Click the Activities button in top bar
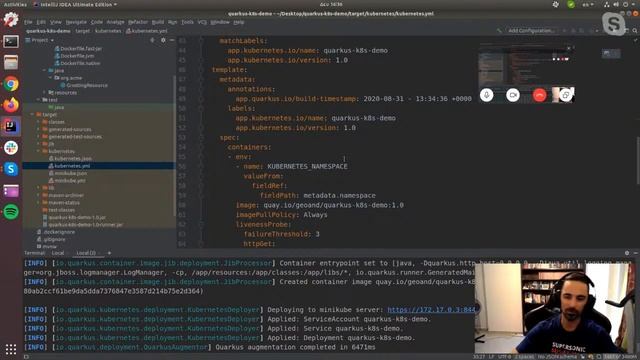The image size is (640, 360). point(15,4)
